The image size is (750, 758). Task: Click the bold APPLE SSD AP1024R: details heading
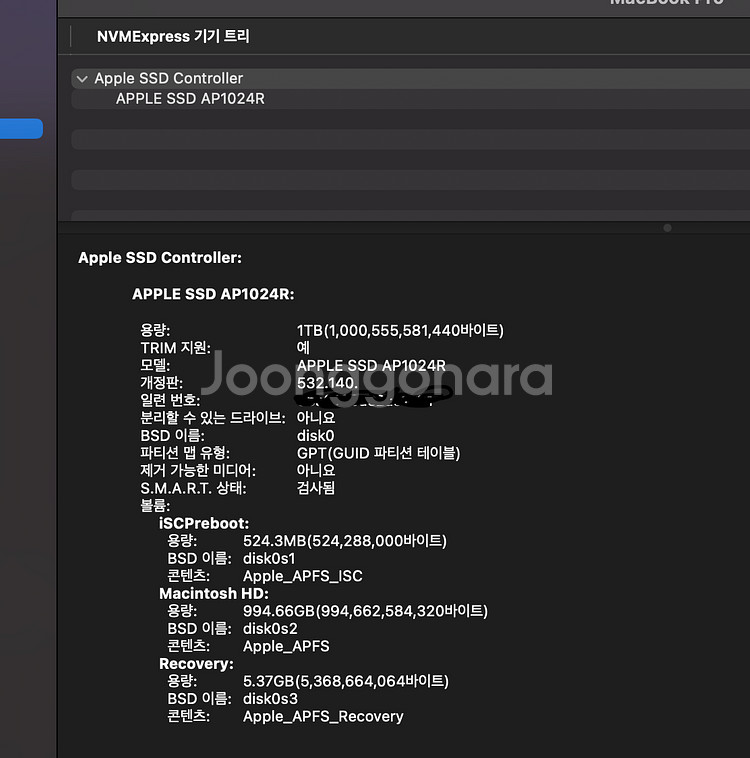coord(213,294)
